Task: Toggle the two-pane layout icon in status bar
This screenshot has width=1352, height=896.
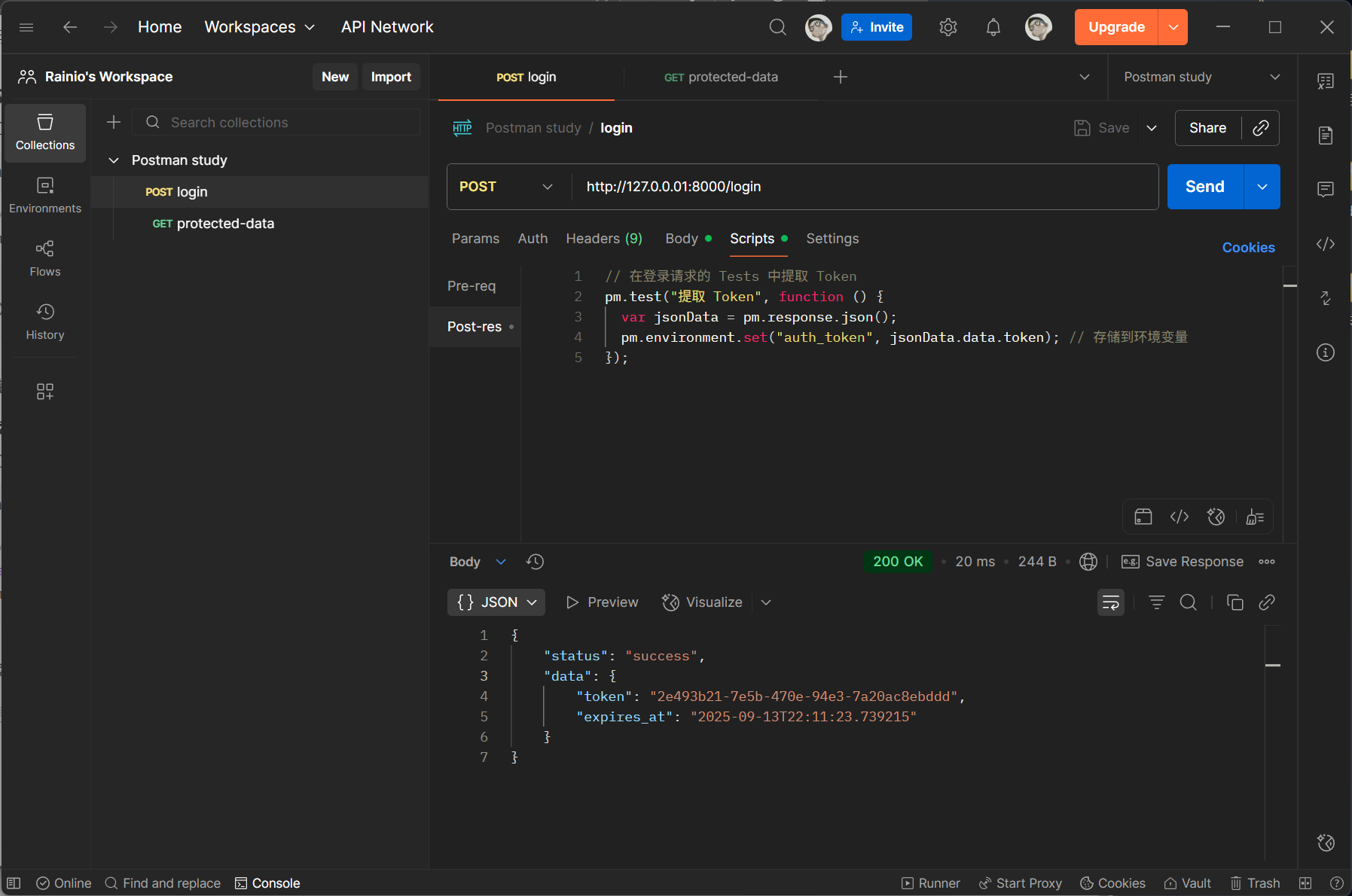Action: coord(1305,883)
